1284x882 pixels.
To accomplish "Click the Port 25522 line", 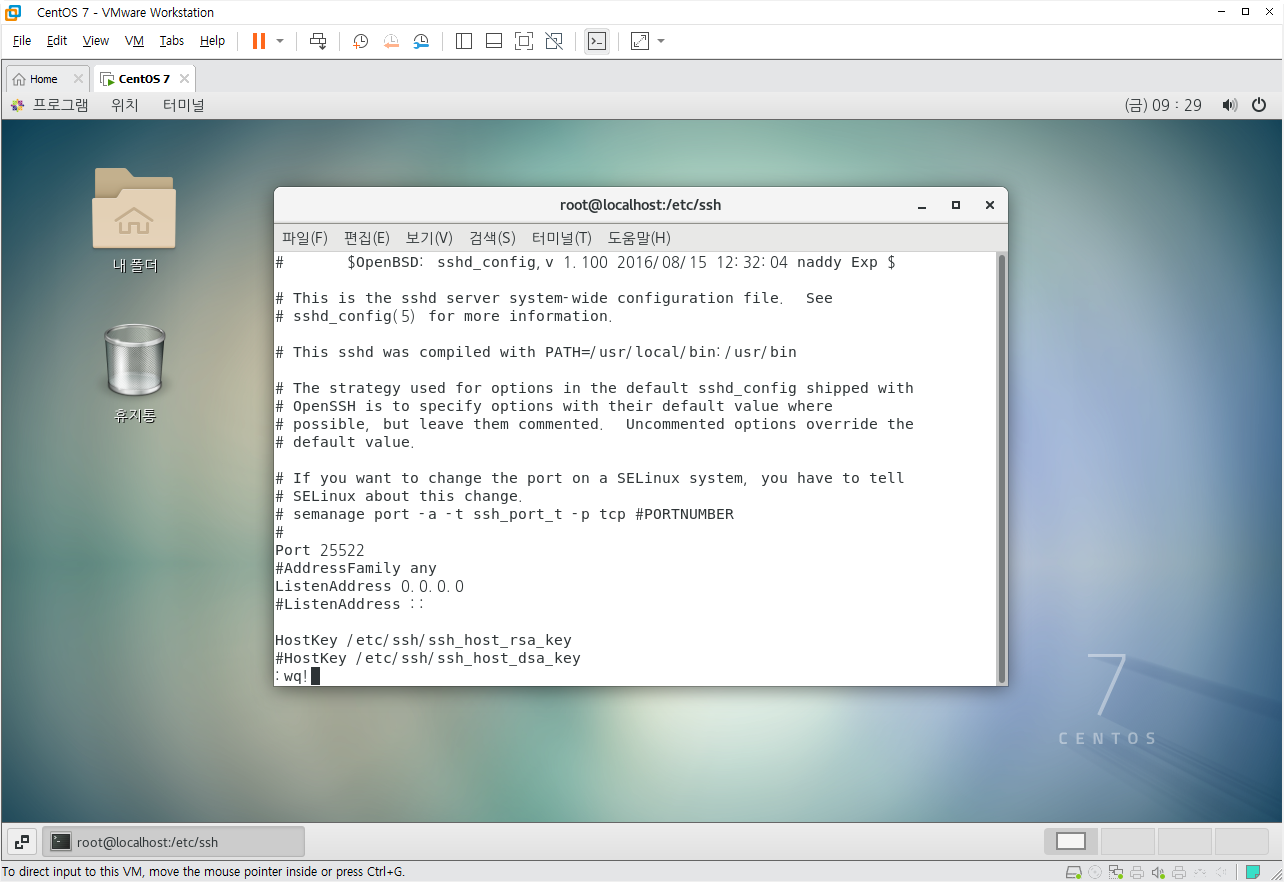I will coord(320,550).
